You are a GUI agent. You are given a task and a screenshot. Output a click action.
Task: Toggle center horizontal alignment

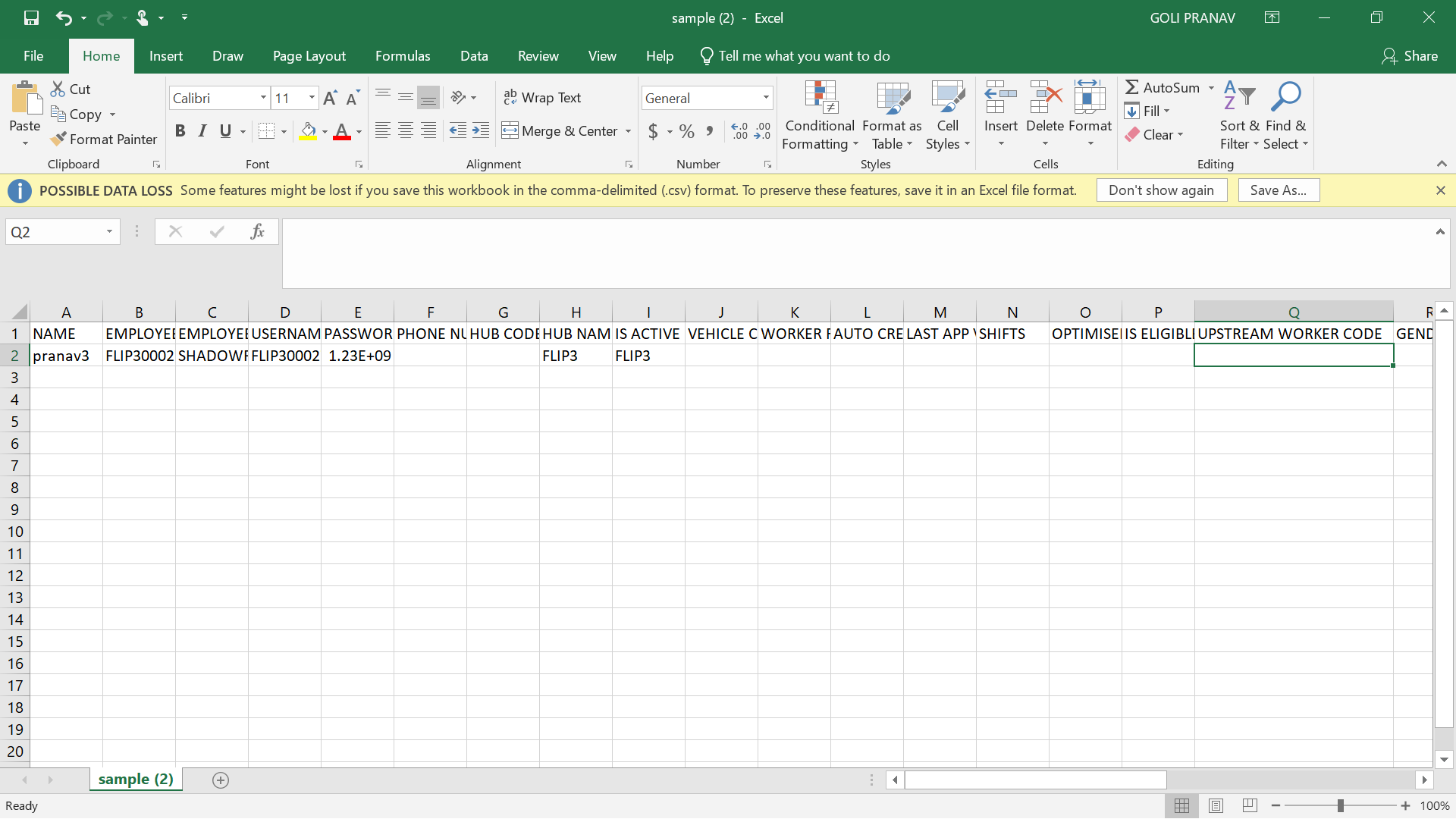point(406,130)
